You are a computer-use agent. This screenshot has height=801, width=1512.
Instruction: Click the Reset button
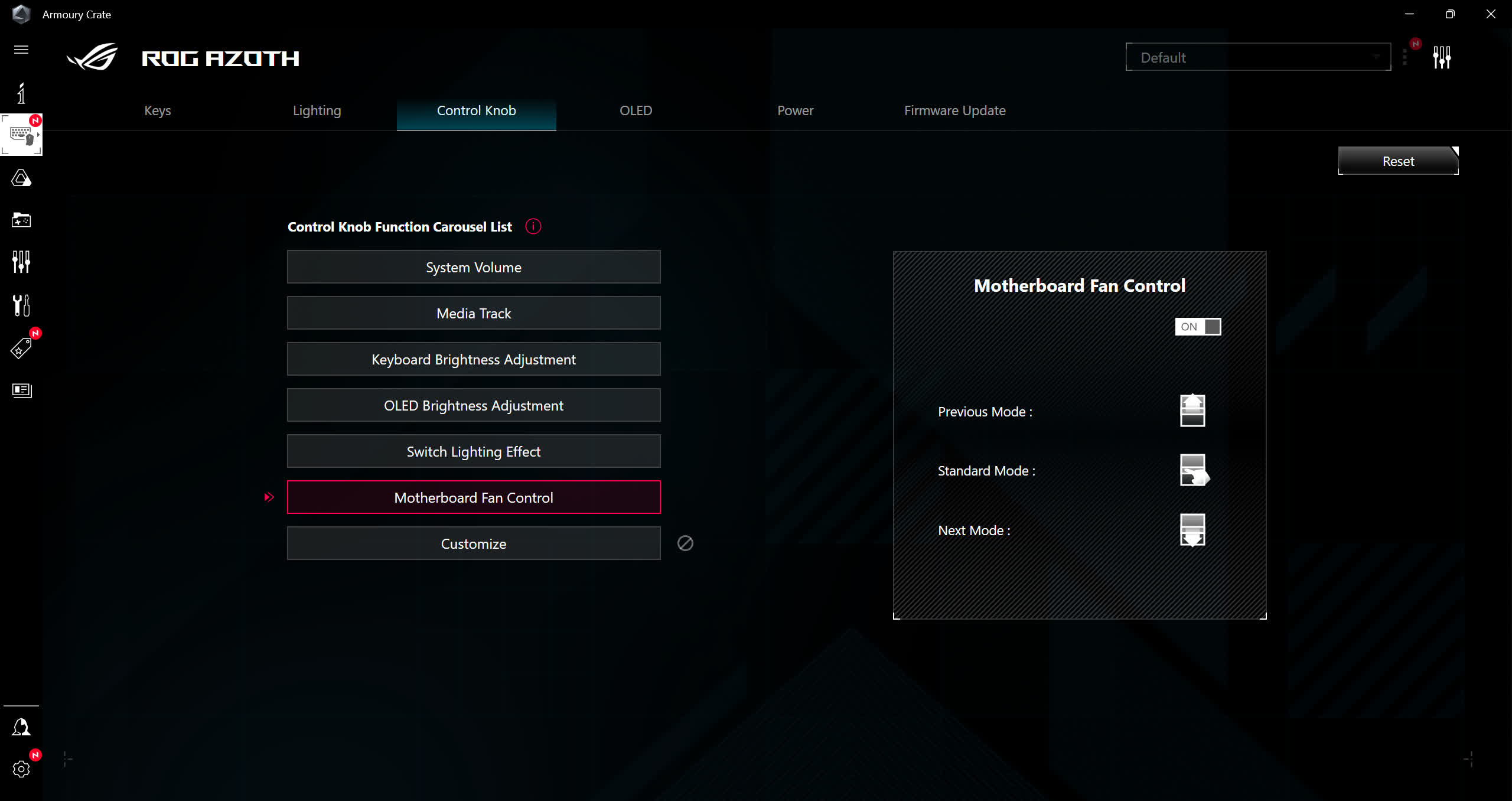1397,161
